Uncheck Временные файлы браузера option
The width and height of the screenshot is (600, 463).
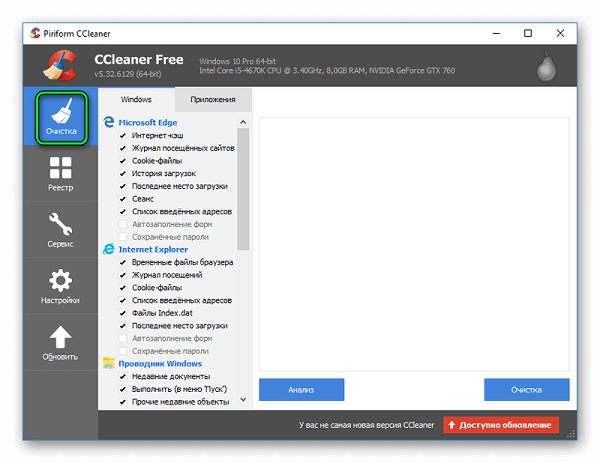(123, 262)
